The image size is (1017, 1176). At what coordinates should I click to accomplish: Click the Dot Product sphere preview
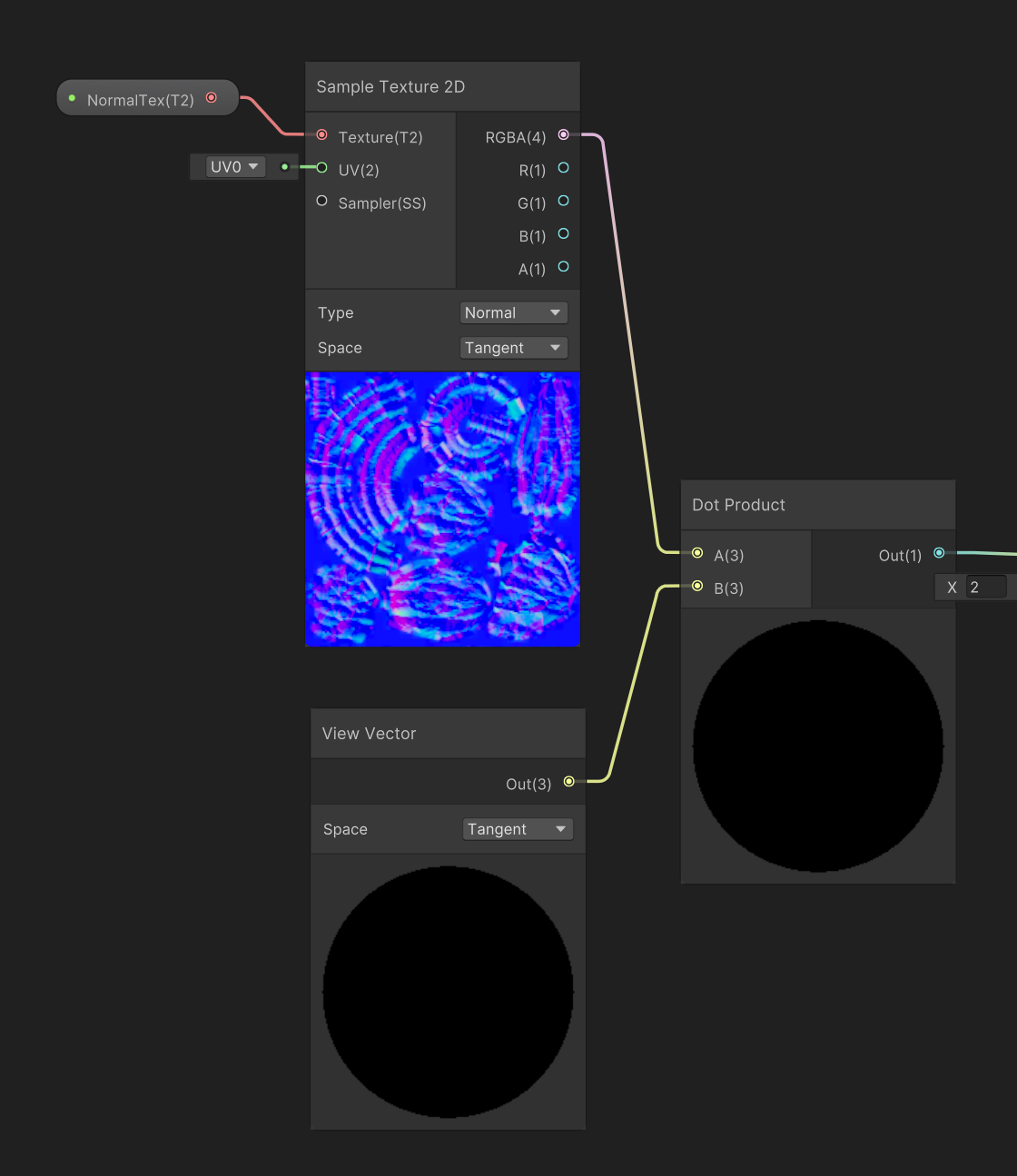(x=818, y=746)
